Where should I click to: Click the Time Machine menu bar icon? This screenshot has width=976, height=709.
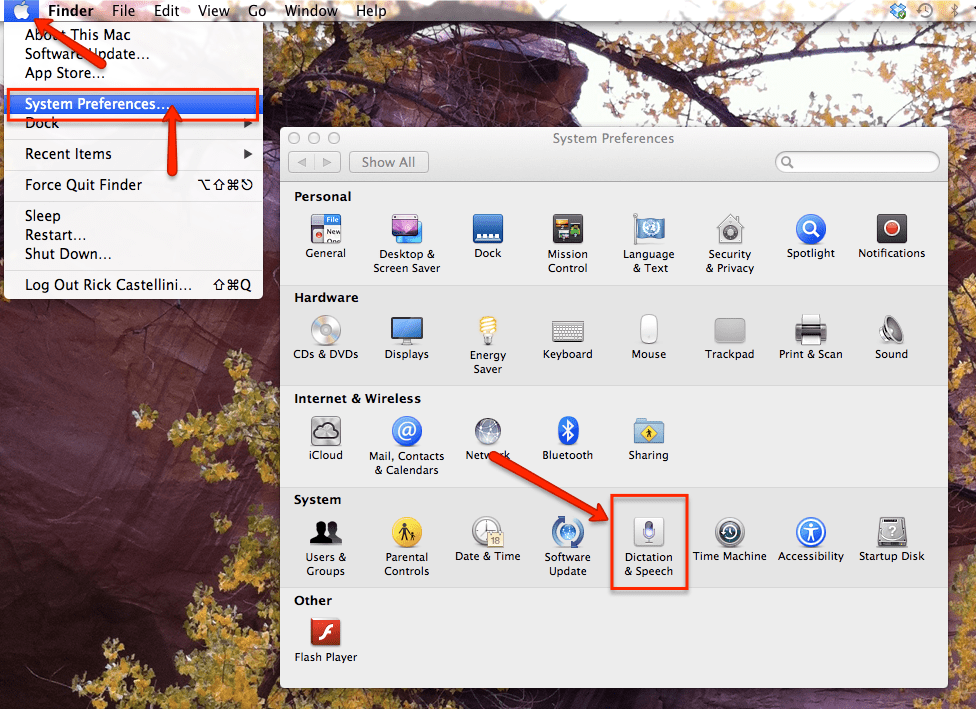click(925, 10)
